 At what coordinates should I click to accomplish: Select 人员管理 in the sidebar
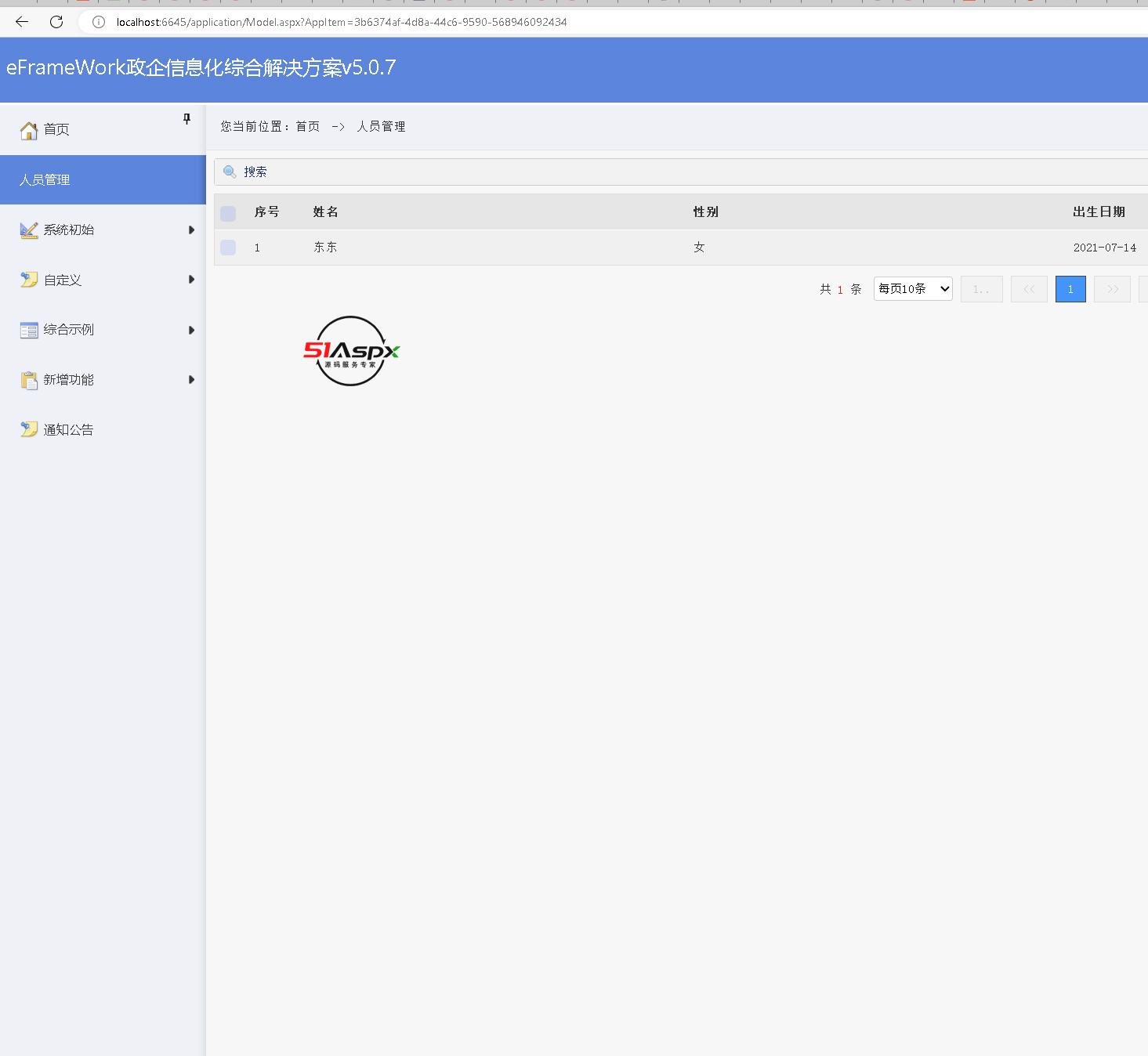coord(103,179)
